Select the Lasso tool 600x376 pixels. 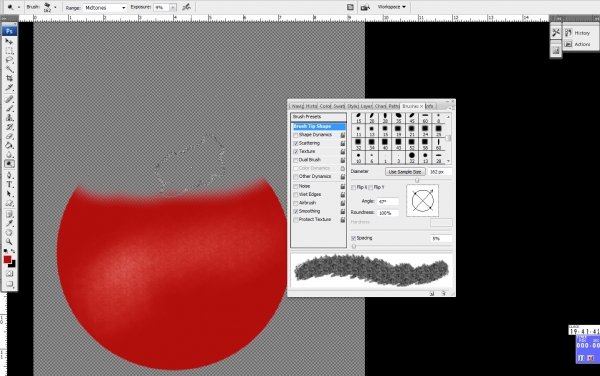tap(9, 60)
